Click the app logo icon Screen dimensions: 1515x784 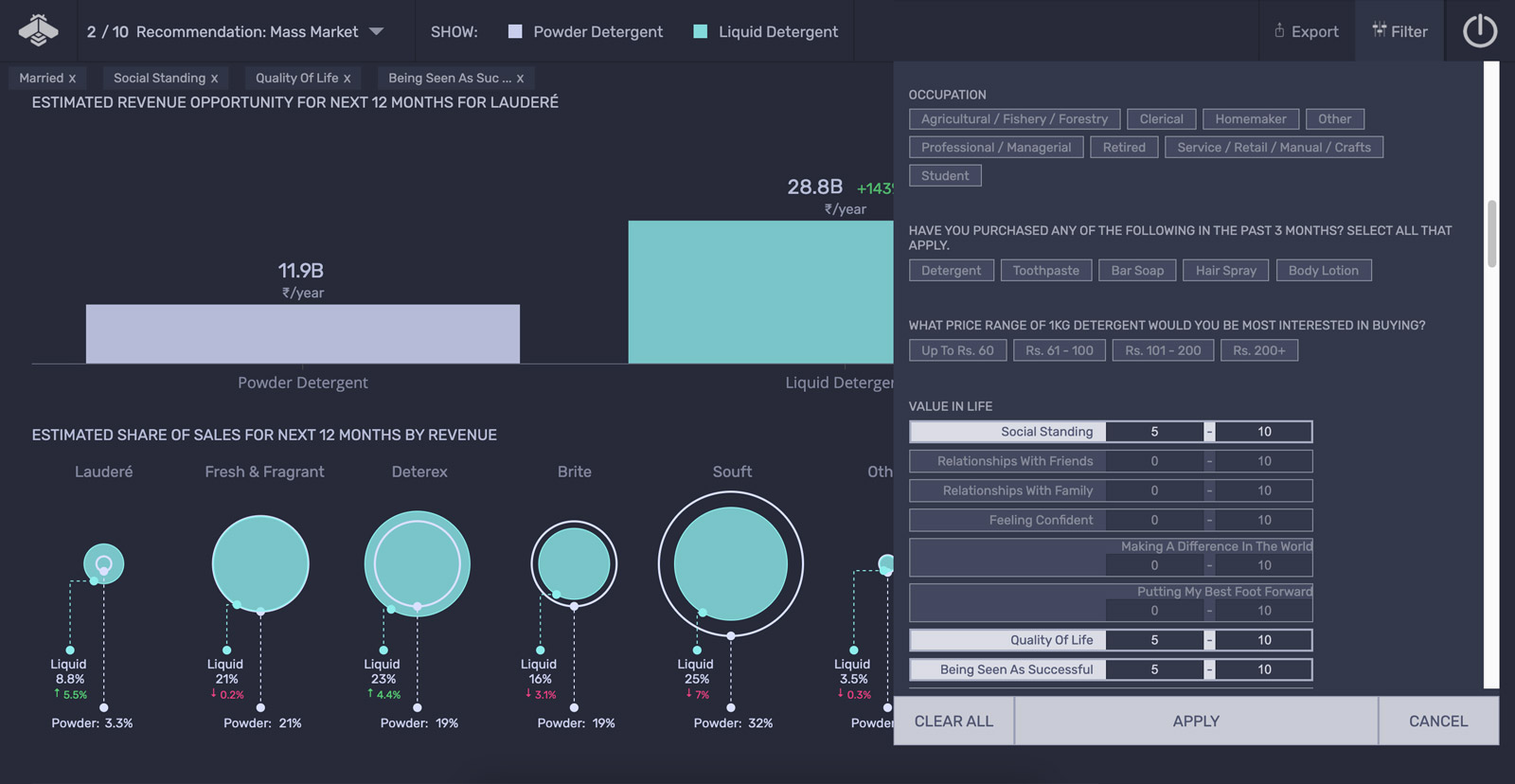point(38,30)
